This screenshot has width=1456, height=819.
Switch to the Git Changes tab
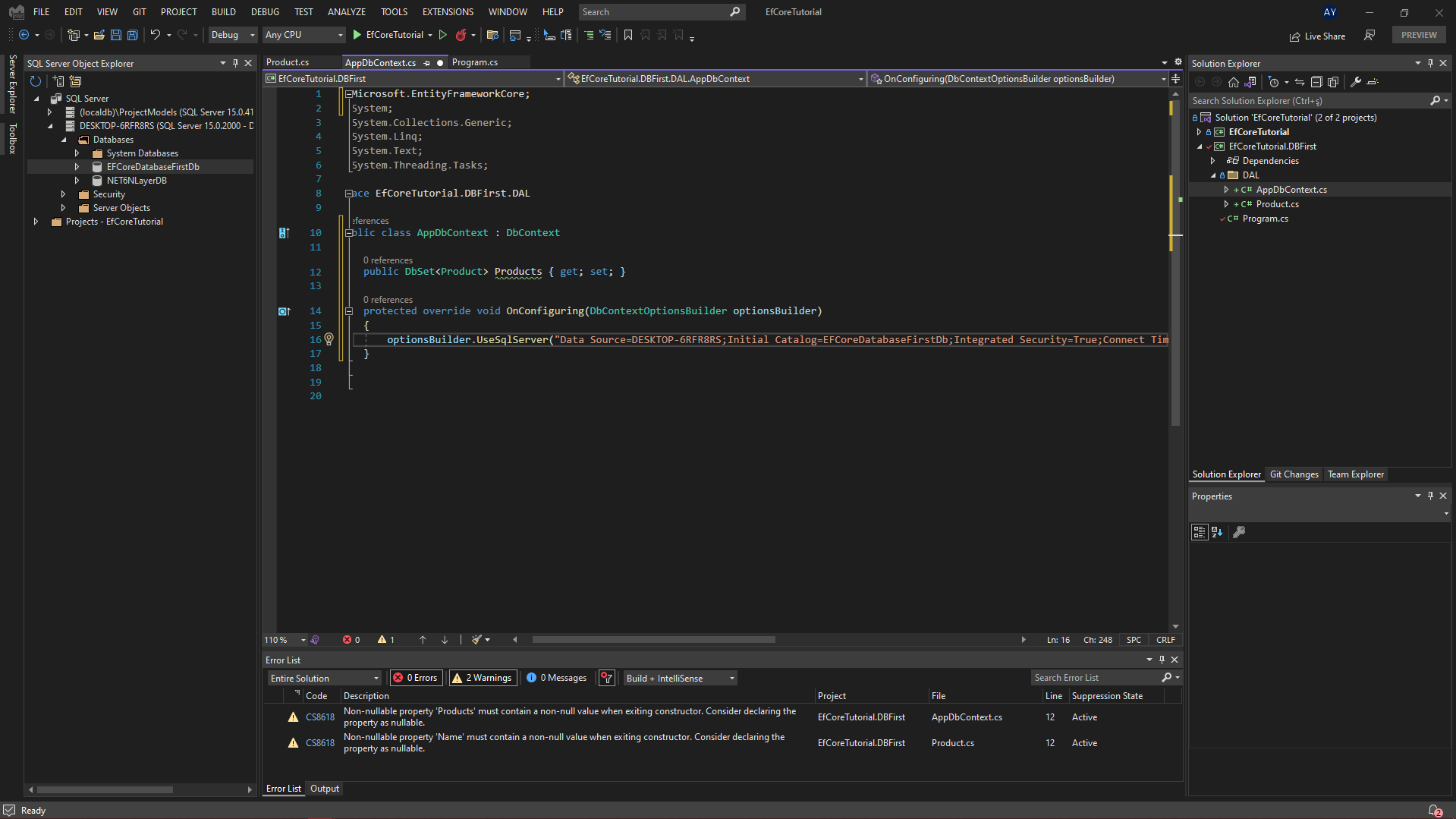[x=1294, y=474]
